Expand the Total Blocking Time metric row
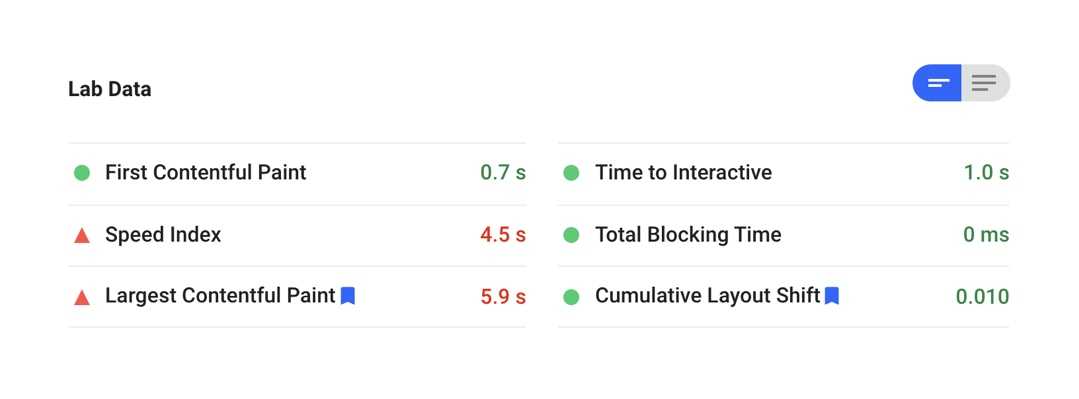 (x=784, y=235)
